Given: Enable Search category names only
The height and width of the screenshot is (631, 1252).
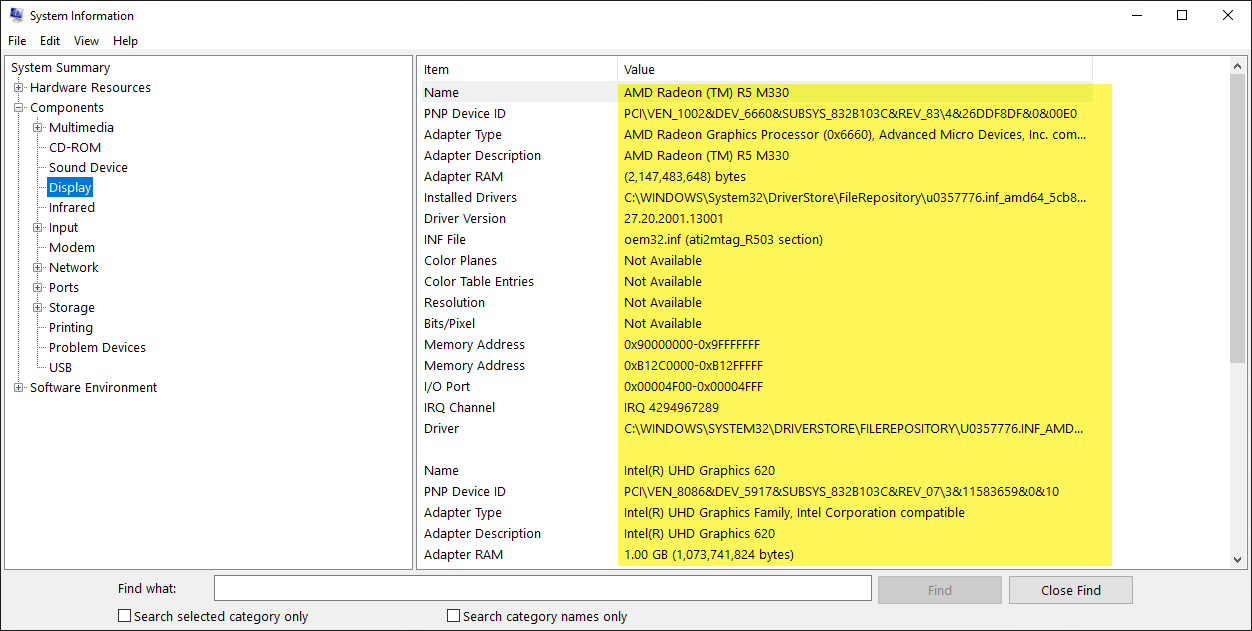Looking at the screenshot, I should click(454, 616).
